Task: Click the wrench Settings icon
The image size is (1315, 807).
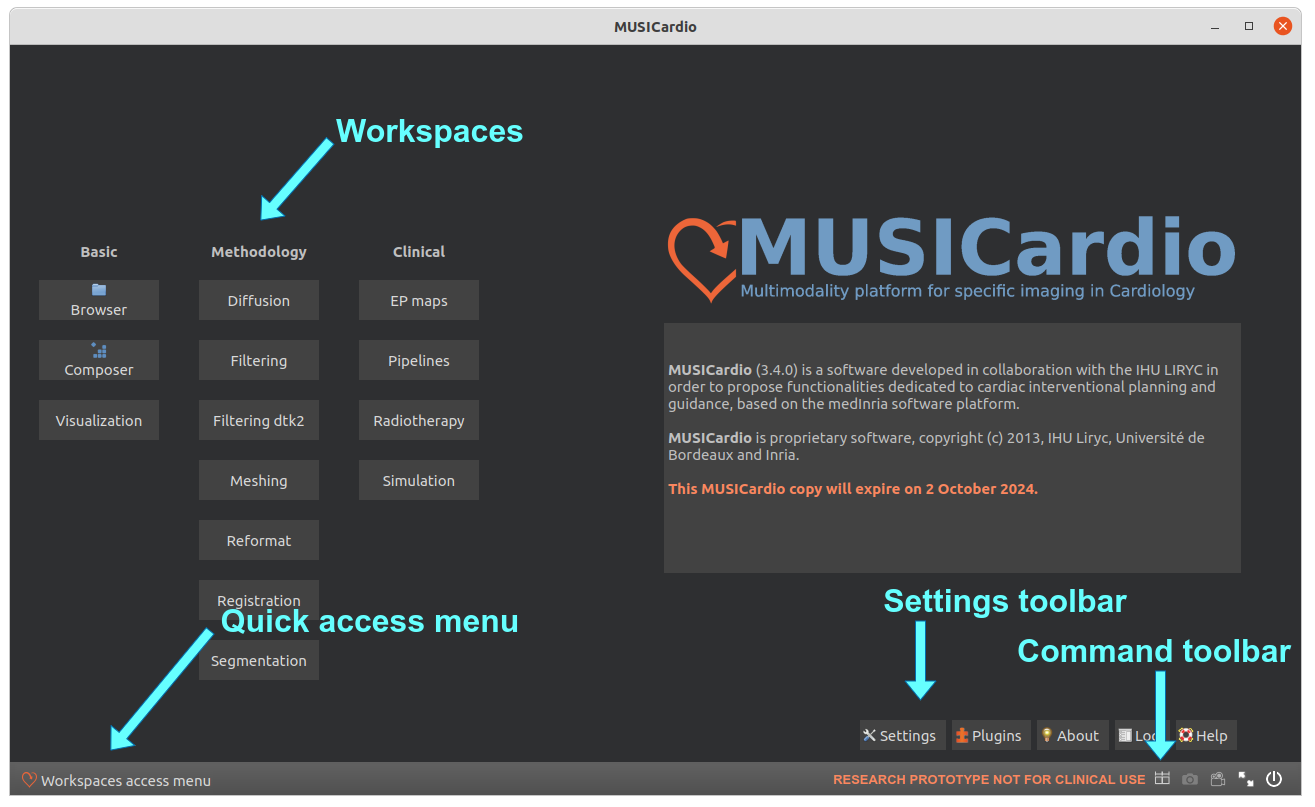Action: (870, 735)
